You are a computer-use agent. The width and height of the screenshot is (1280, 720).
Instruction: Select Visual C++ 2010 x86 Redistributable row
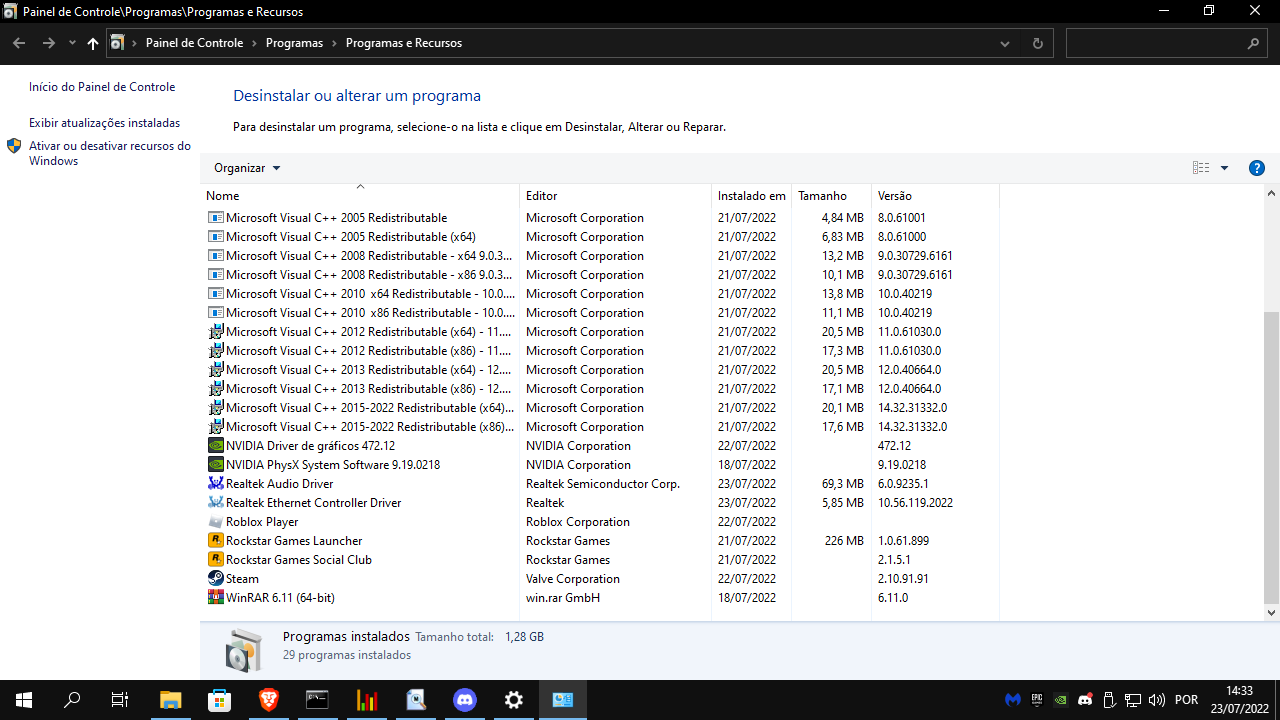click(x=600, y=313)
